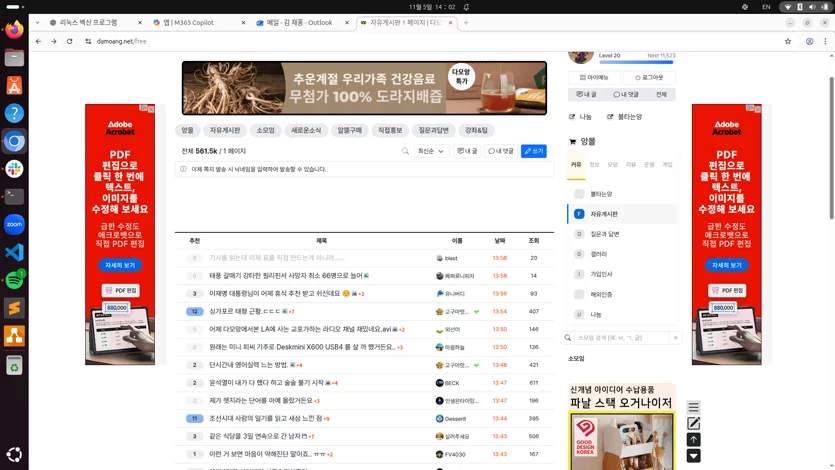Image resolution: width=835 pixels, height=470 pixels.
Task: Click the 파날 스택 오거나이저 ad image
Action: point(622,442)
